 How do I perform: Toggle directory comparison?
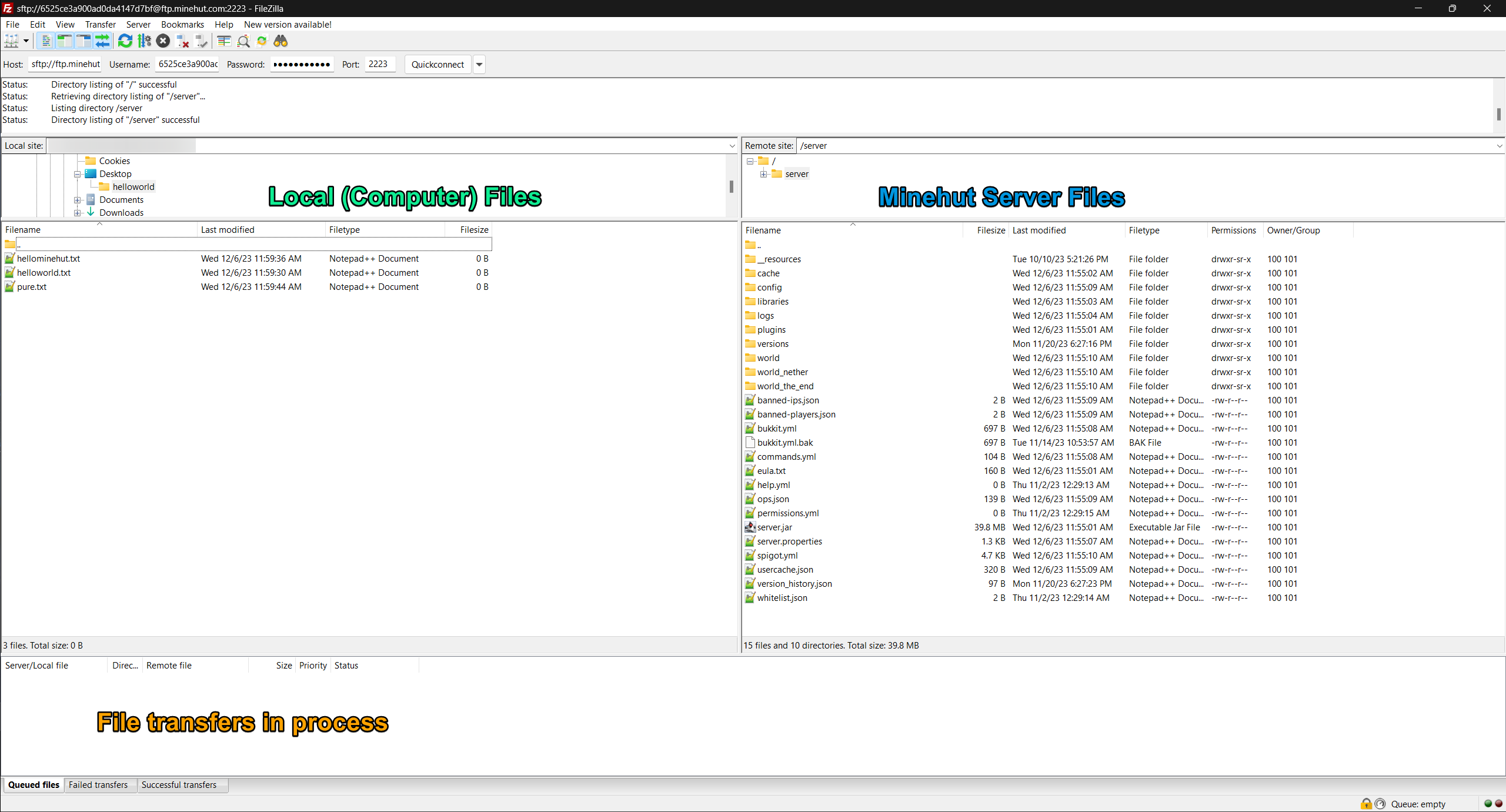coord(243,41)
